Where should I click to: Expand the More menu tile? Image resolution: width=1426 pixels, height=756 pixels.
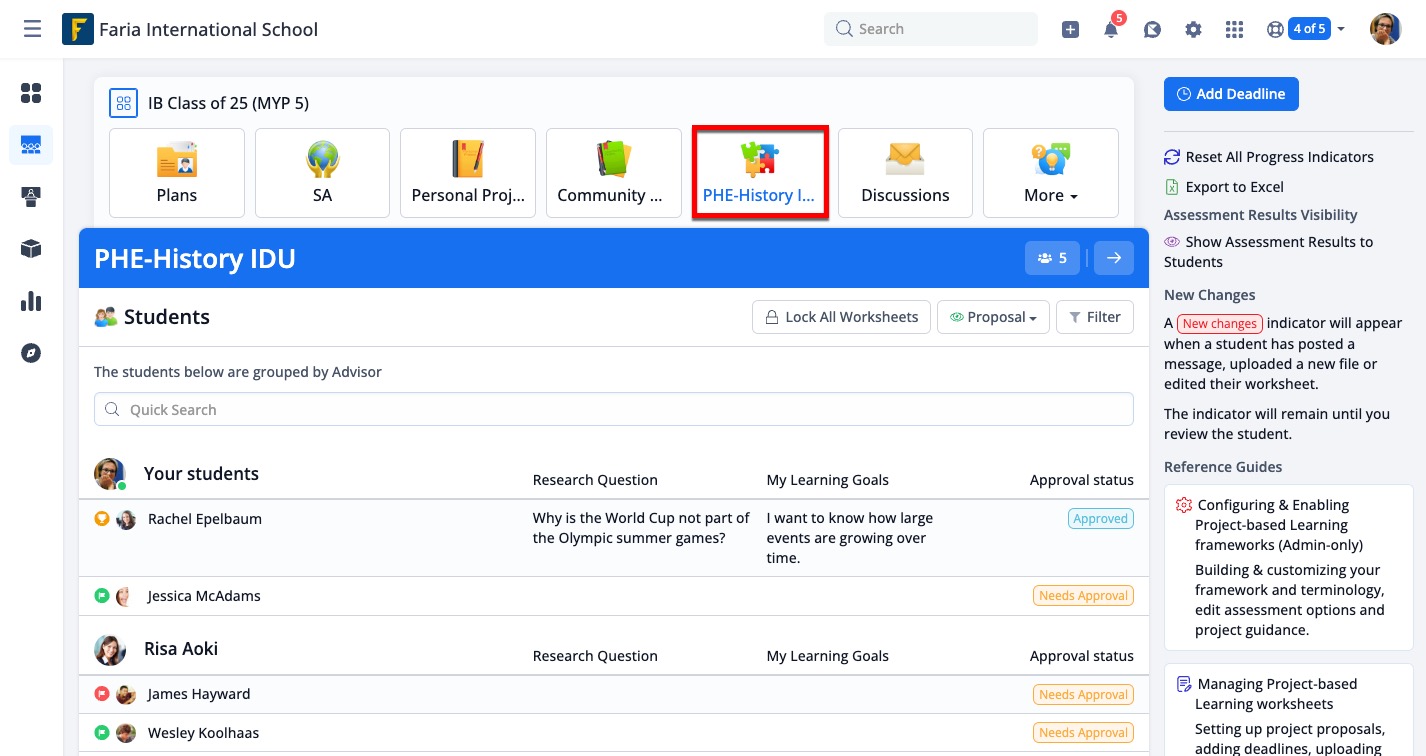click(x=1050, y=173)
